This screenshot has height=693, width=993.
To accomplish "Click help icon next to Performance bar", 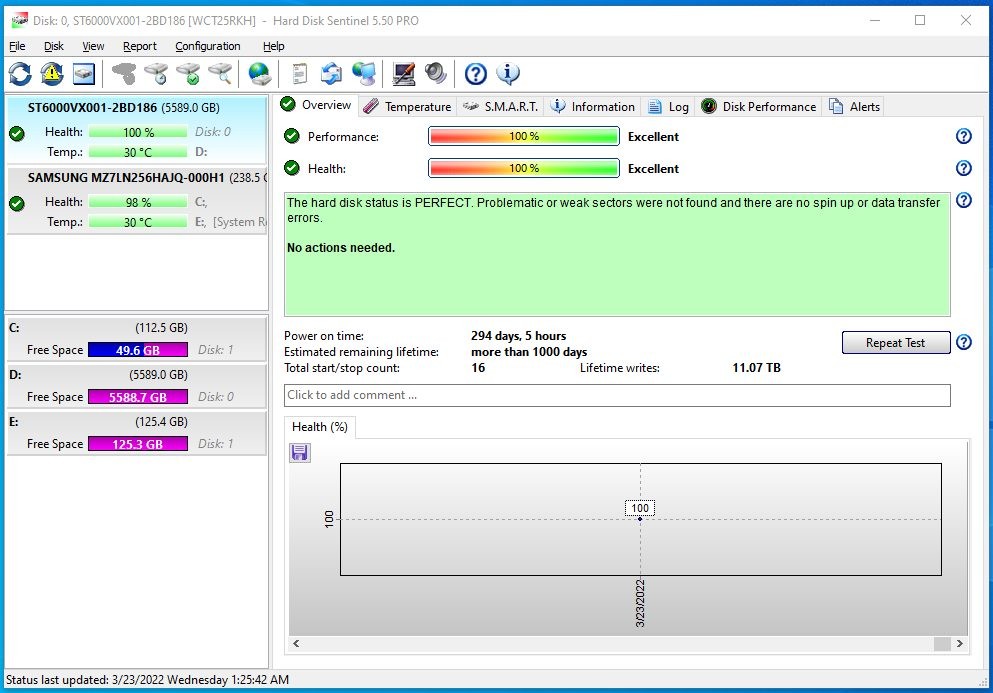I will click(x=963, y=136).
